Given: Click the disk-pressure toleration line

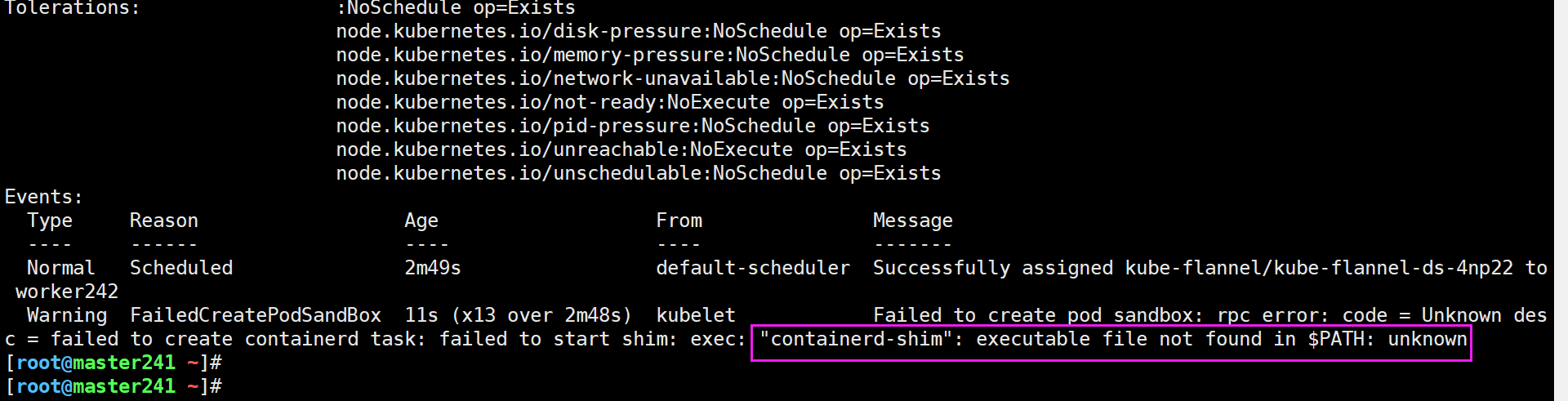Looking at the screenshot, I should pos(638,32).
